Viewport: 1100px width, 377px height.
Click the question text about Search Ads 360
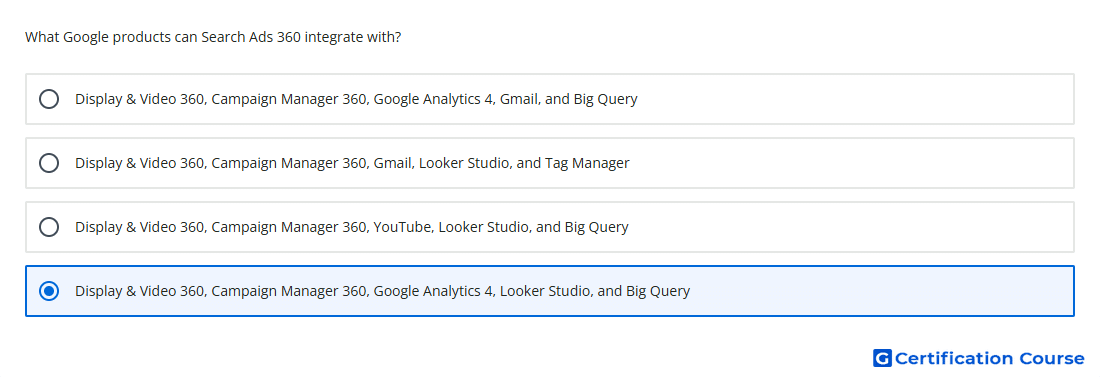click(x=213, y=37)
